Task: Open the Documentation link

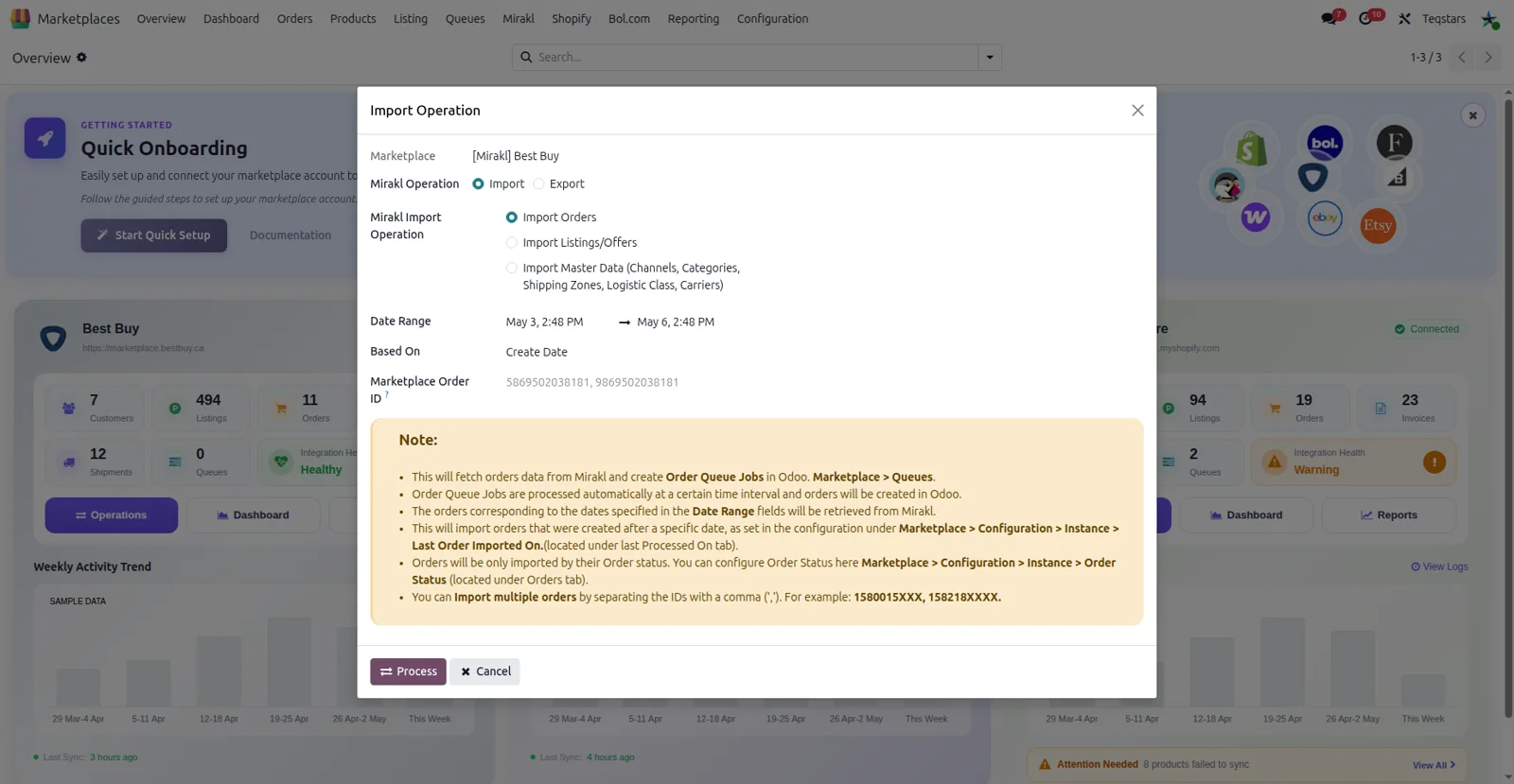Action: [x=290, y=235]
